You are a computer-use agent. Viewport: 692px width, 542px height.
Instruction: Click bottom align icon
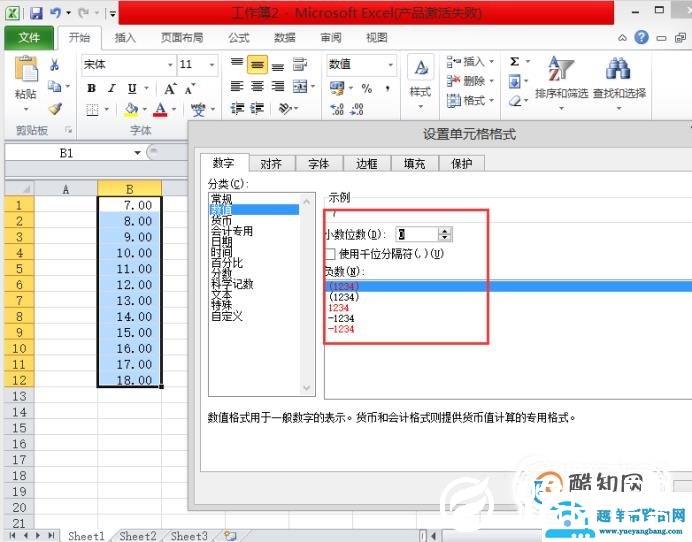click(x=278, y=65)
